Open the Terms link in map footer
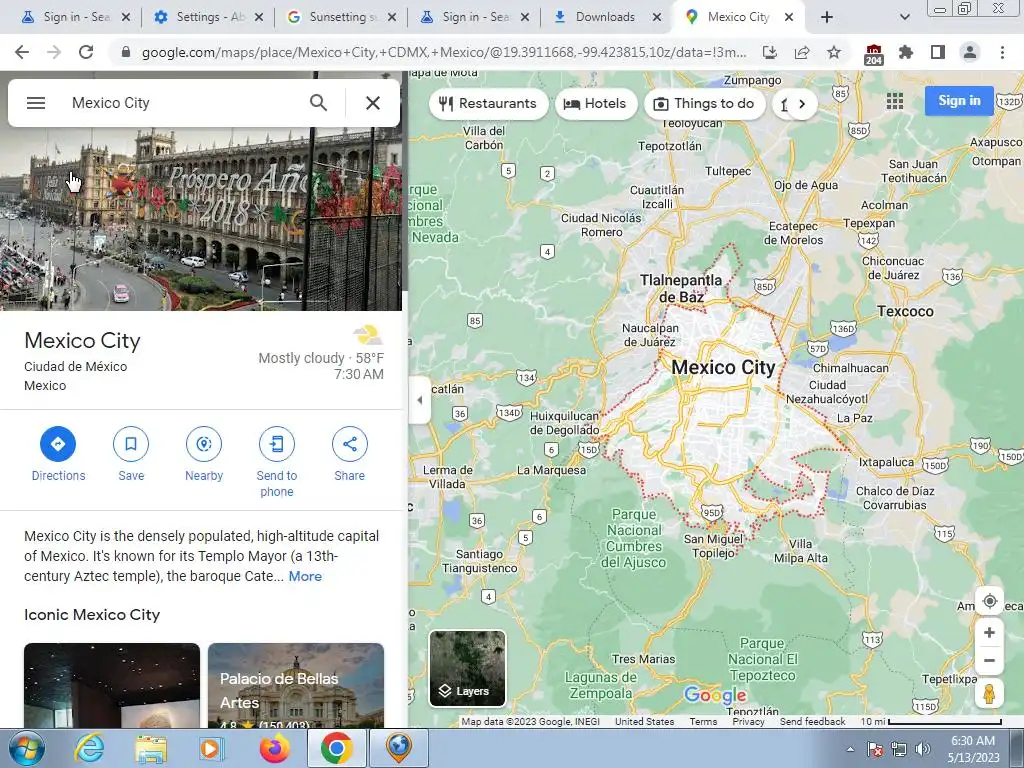The image size is (1024, 768). click(x=703, y=722)
